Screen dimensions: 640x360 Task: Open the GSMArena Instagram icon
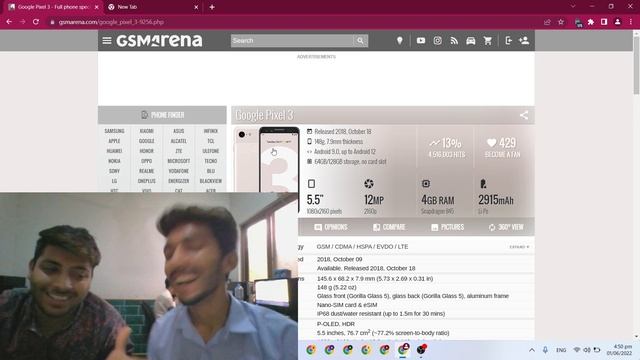coord(438,40)
